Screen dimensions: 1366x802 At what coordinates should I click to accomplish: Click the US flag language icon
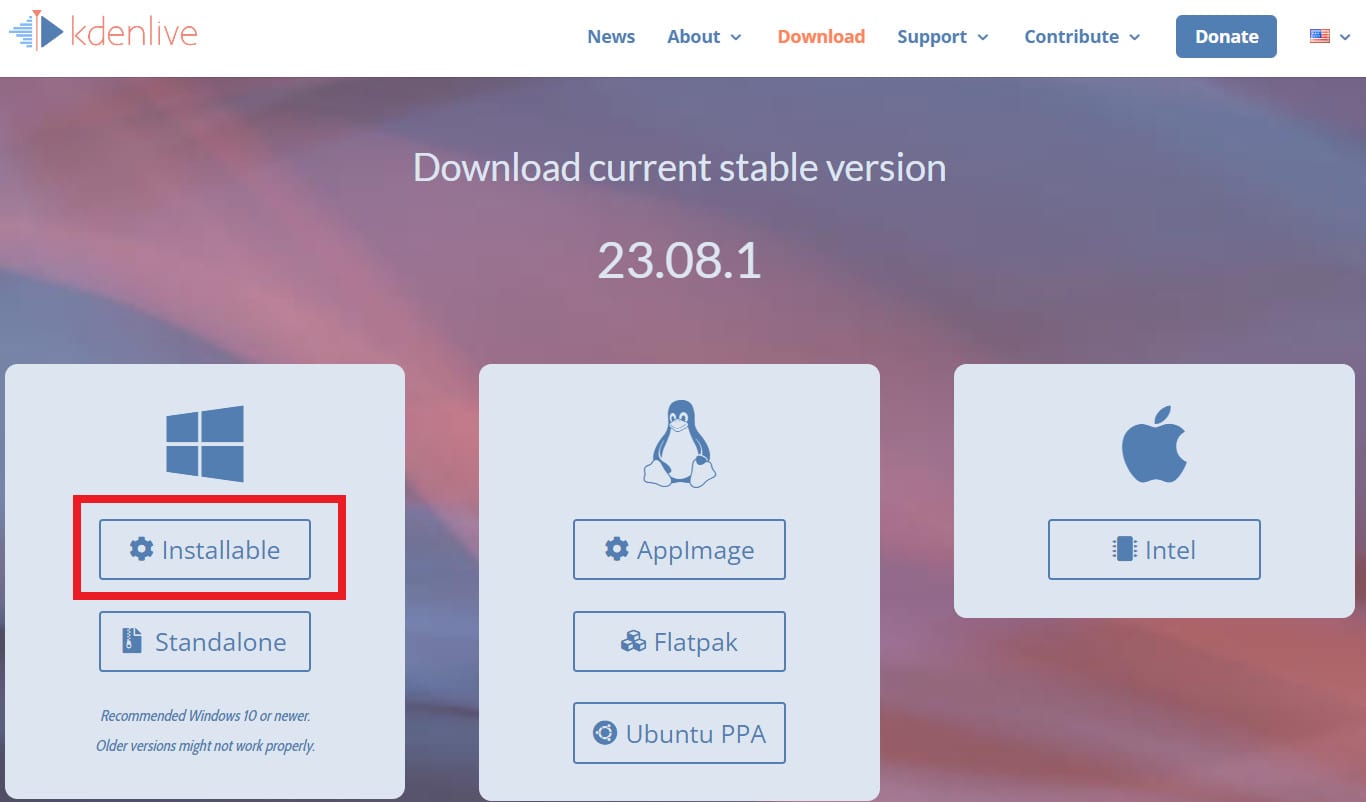pyautogui.click(x=1320, y=36)
